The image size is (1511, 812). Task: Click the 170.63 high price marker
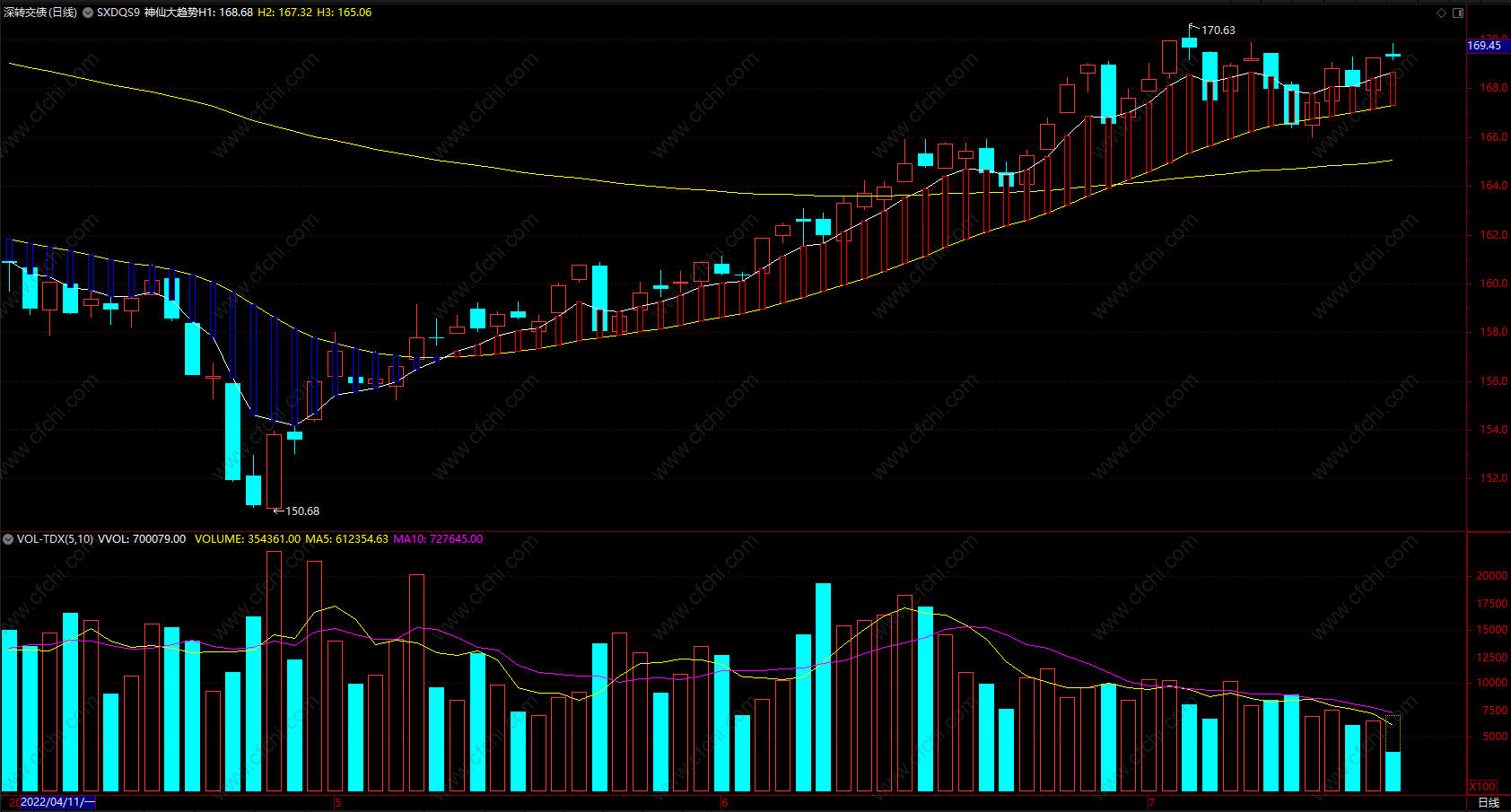[x=1218, y=31]
